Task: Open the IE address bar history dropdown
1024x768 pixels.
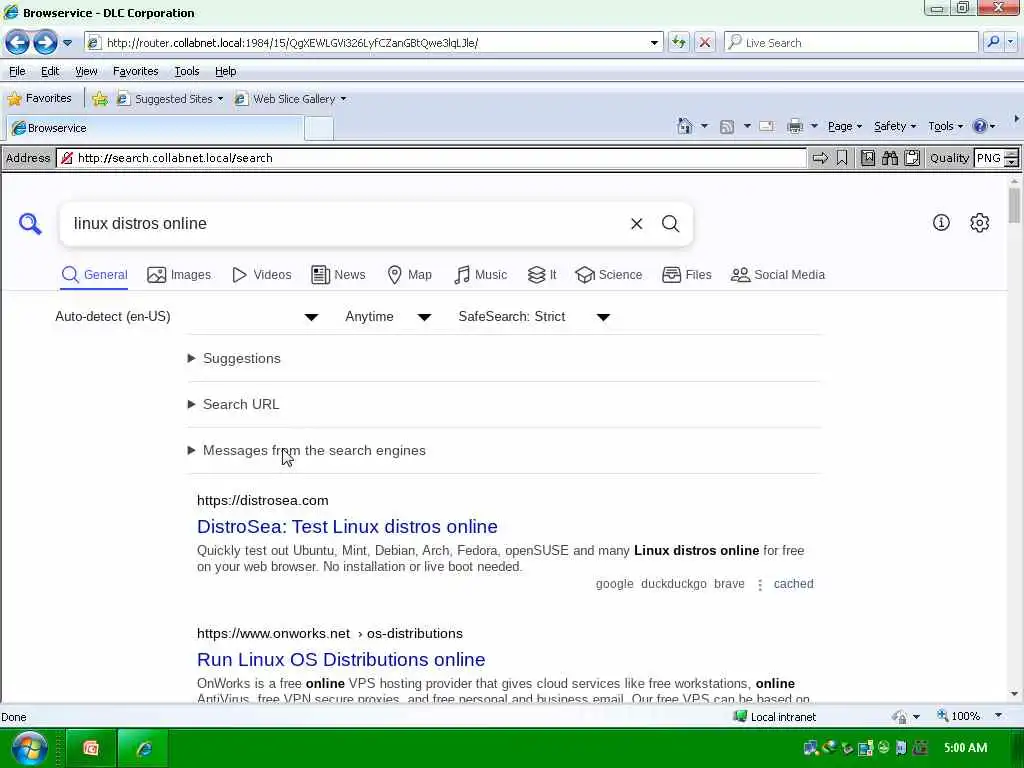Action: point(654,43)
